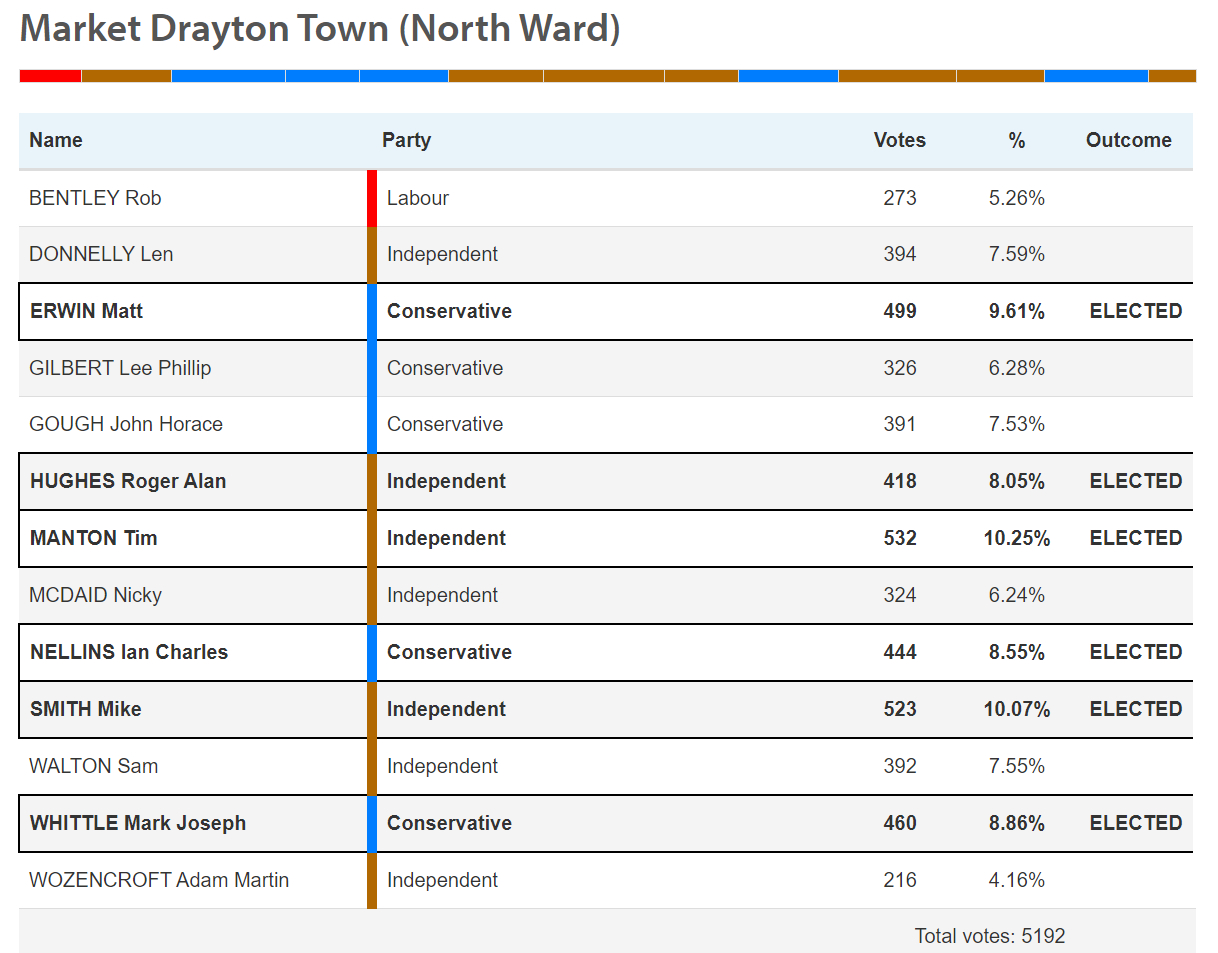Image resolution: width=1218 pixels, height=953 pixels.
Task: Click candidate name WALTON Sam
Action: 94,766
